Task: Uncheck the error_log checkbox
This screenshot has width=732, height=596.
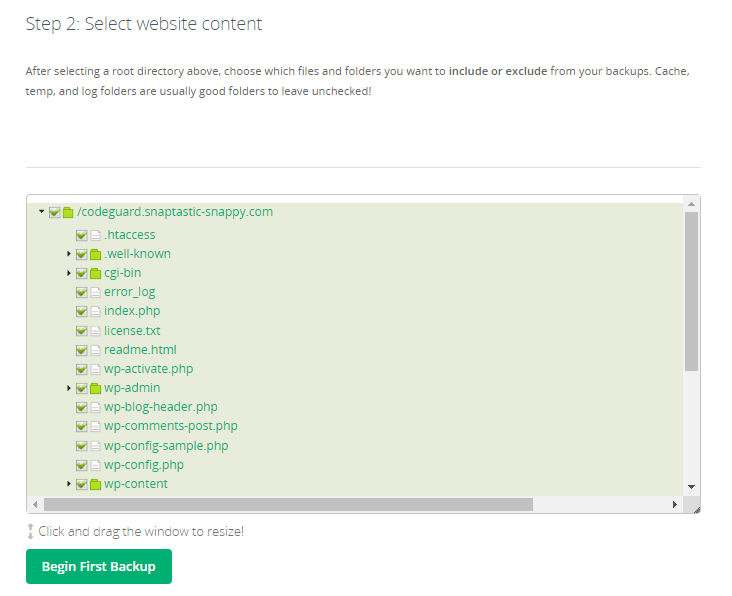Action: coord(82,292)
